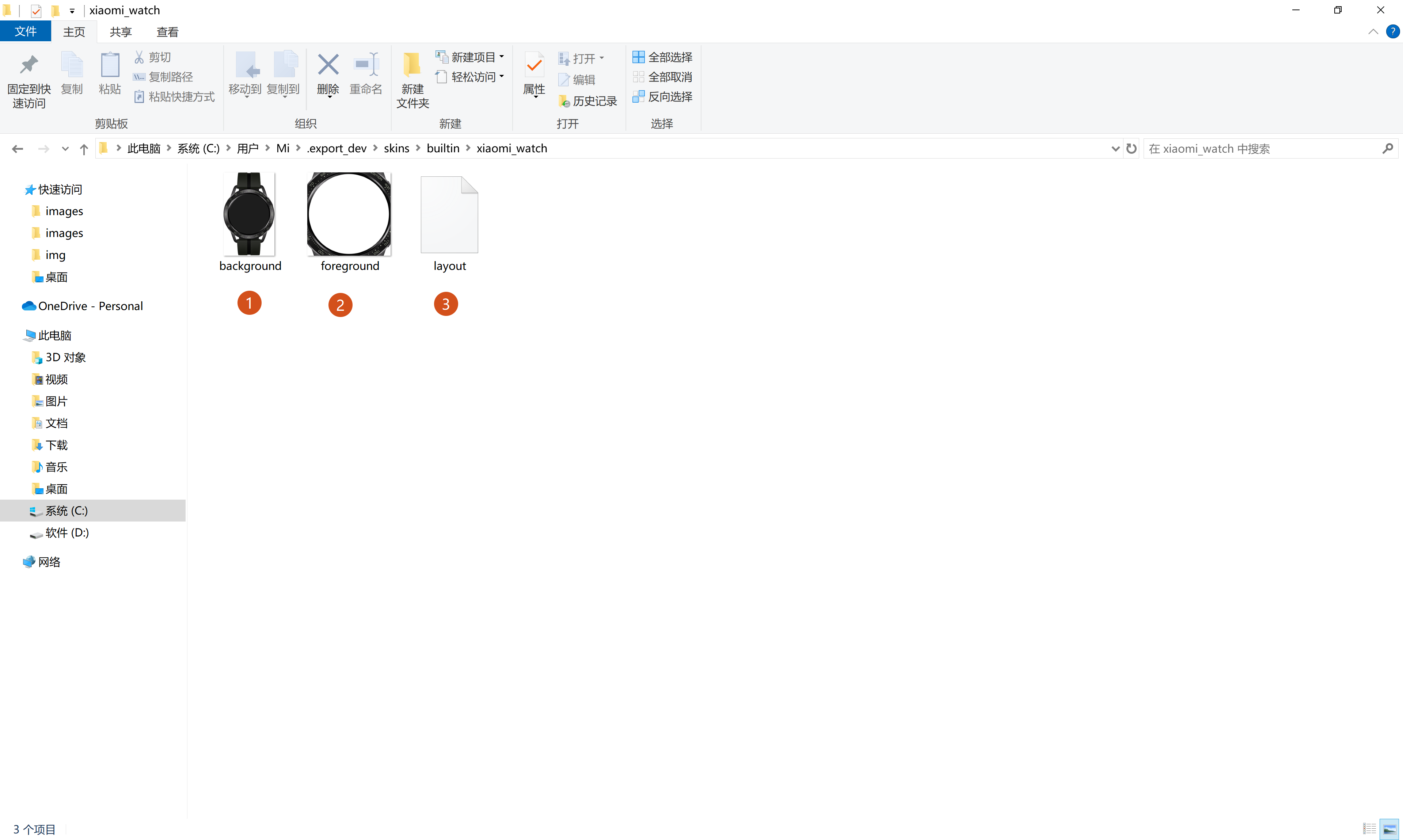Click the refresh button beside address bar

pyautogui.click(x=1131, y=148)
